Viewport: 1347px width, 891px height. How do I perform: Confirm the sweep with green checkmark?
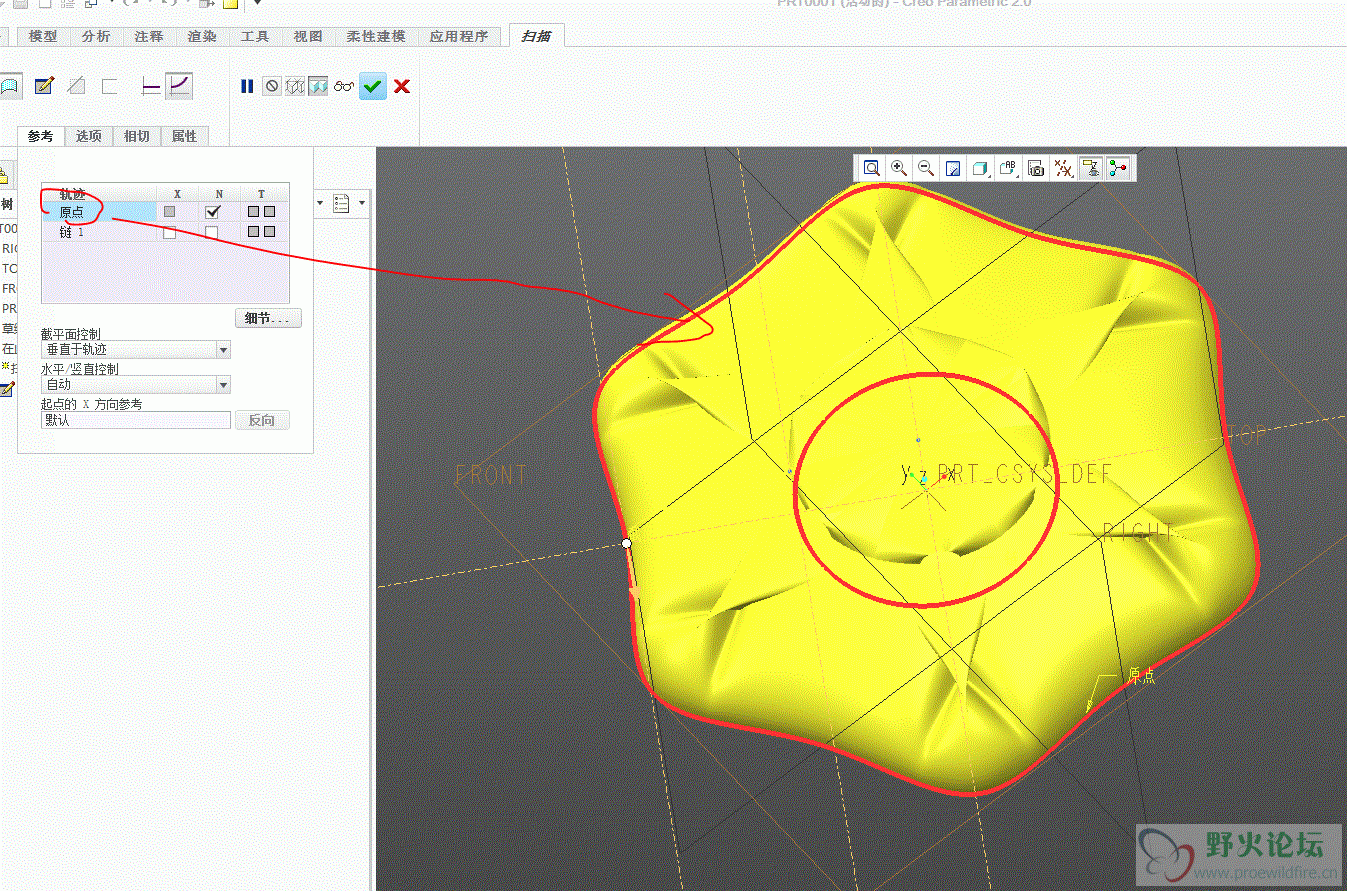pyautogui.click(x=373, y=87)
